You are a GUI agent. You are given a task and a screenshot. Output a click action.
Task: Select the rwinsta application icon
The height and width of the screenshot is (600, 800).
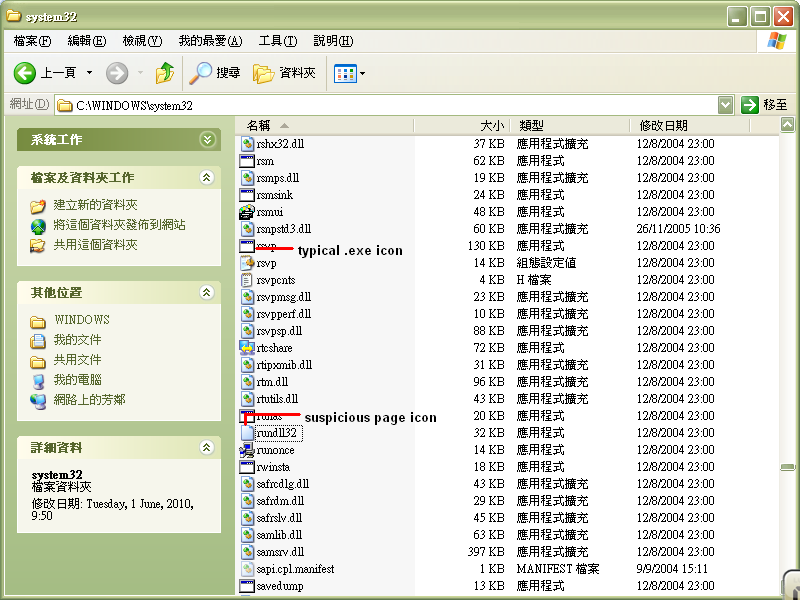coord(247,467)
